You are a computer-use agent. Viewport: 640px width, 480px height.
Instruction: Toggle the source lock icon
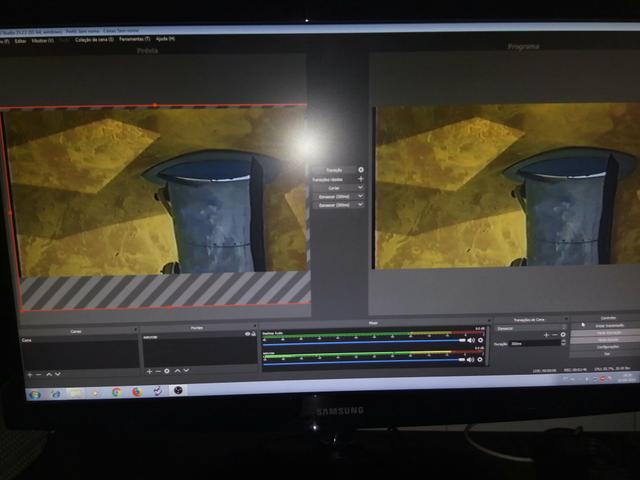click(253, 334)
